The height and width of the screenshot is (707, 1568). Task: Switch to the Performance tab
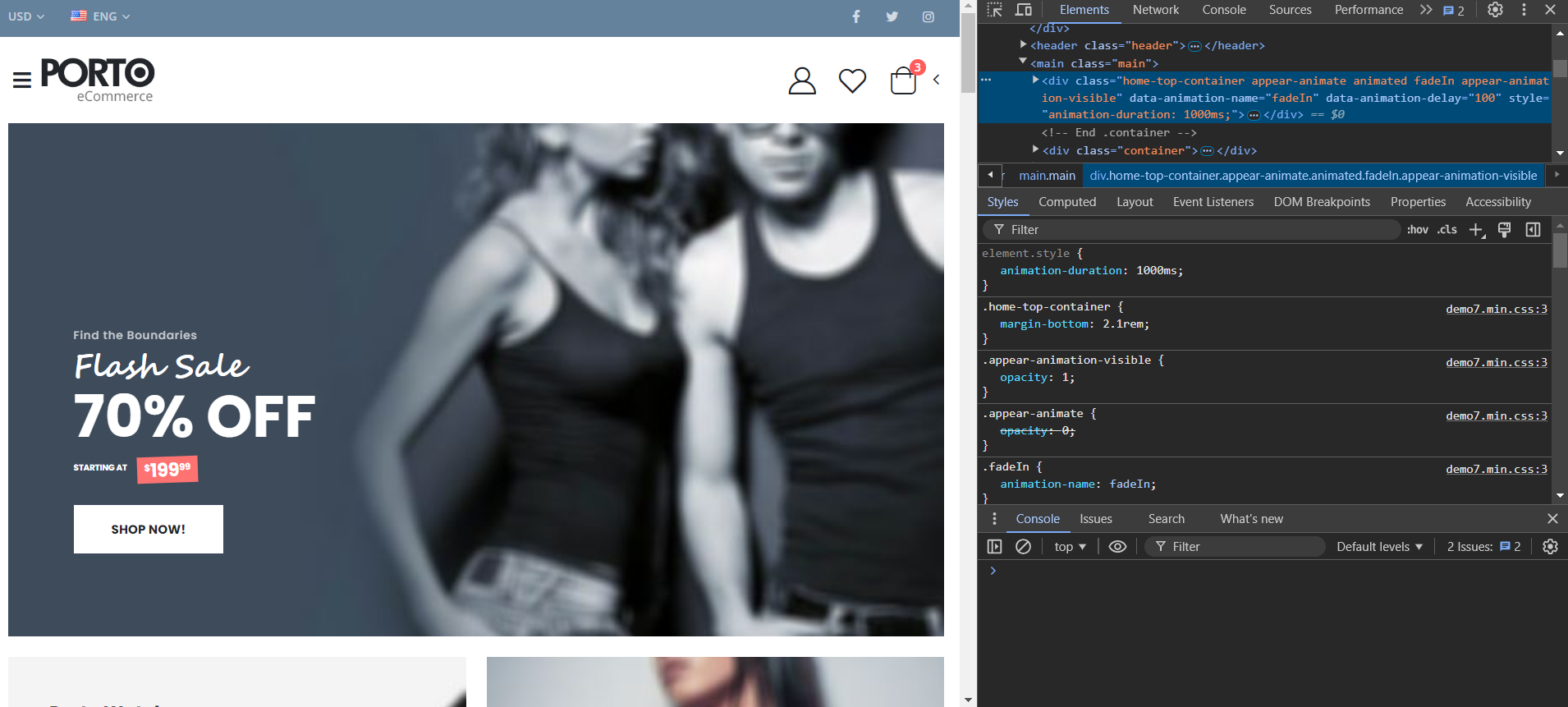1369,10
